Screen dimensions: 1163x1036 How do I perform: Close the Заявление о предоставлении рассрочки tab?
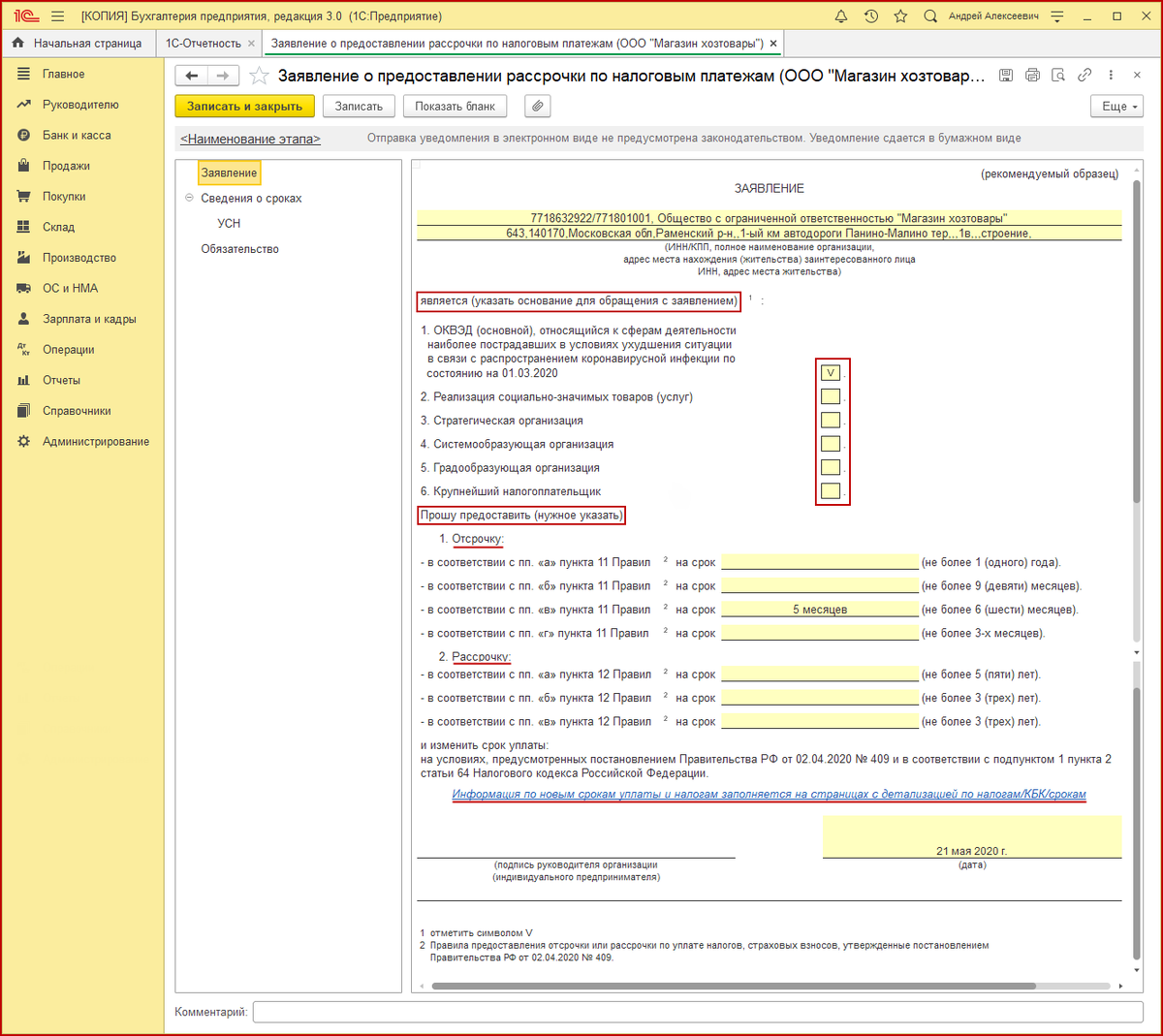(x=773, y=44)
